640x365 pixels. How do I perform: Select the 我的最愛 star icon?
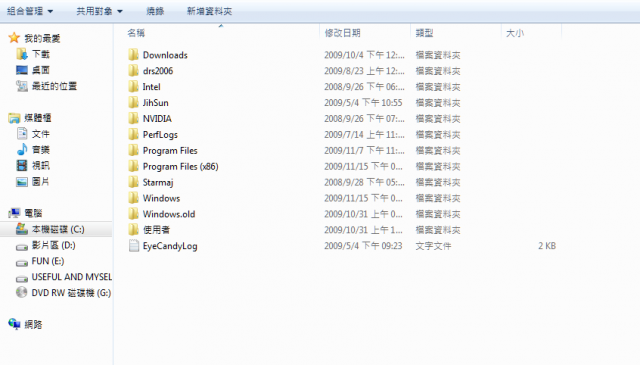click(x=14, y=38)
